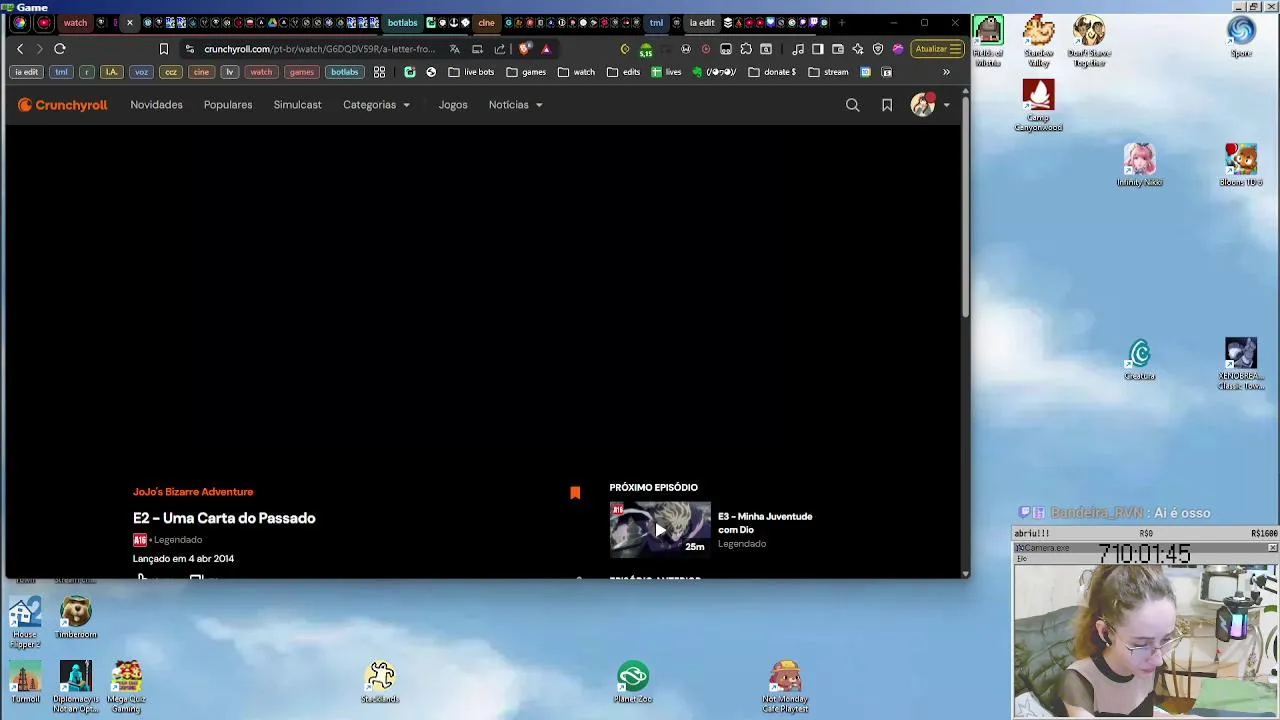Open the Crunchyroll watchlist bookmark icon

(x=887, y=105)
